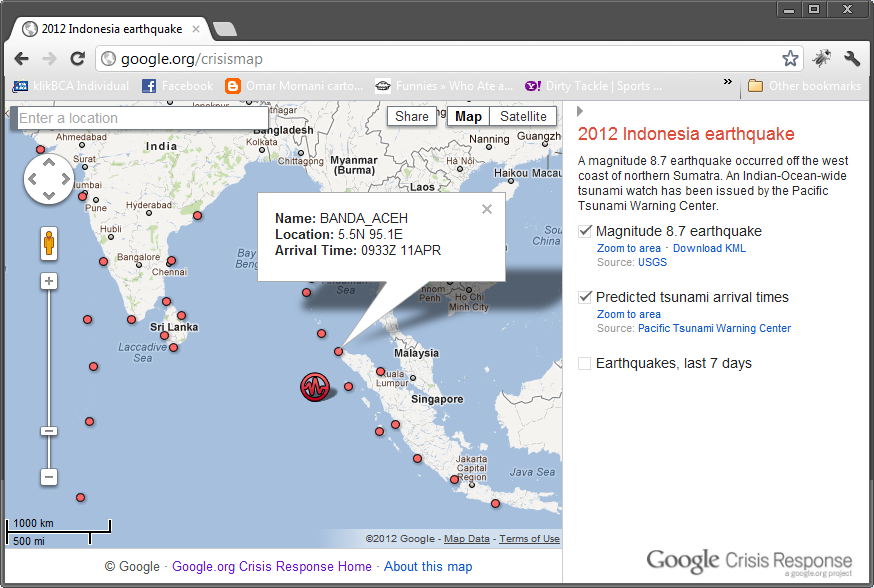Screen dimensions: 874x588
Task: Uncheck the Magnitude 8.7 earthquake layer
Action: (x=584, y=230)
